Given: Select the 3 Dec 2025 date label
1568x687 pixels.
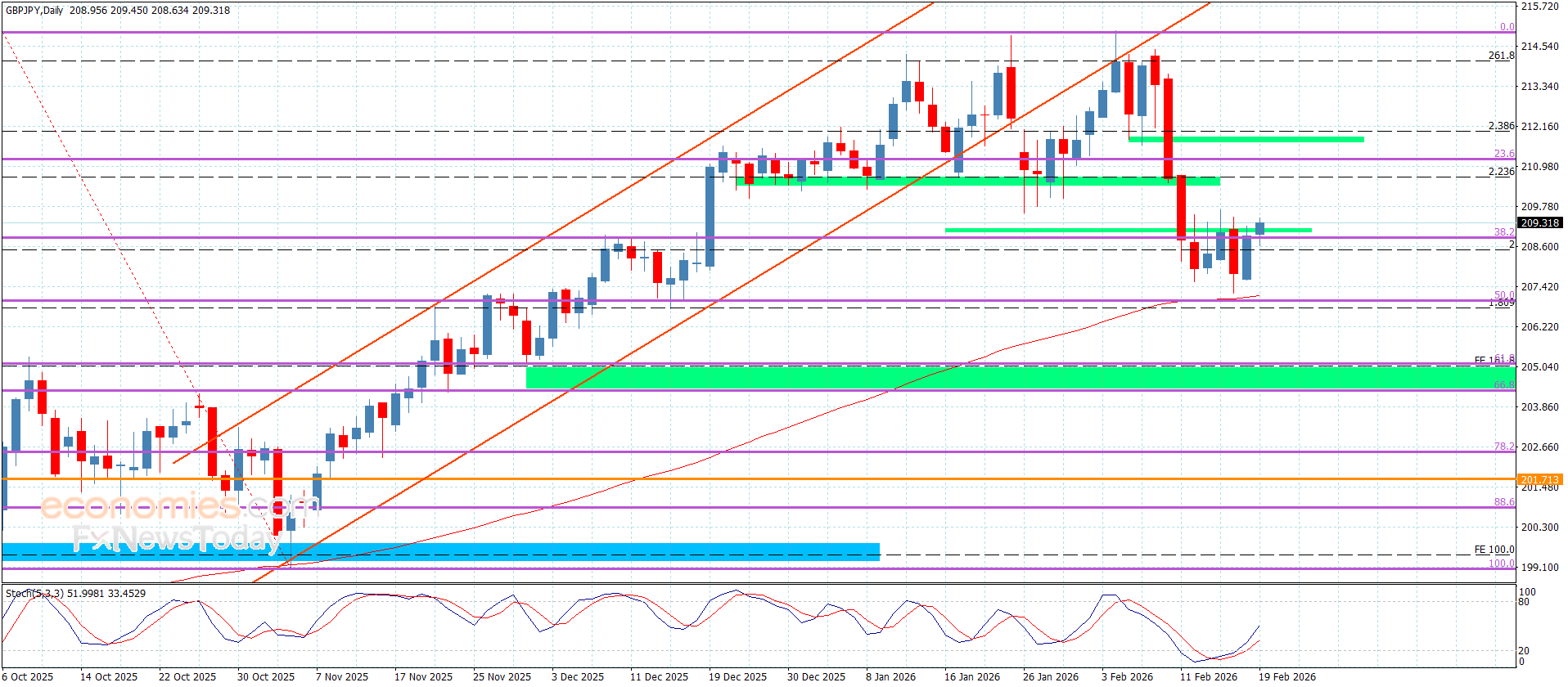Looking at the screenshot, I should point(578,676).
